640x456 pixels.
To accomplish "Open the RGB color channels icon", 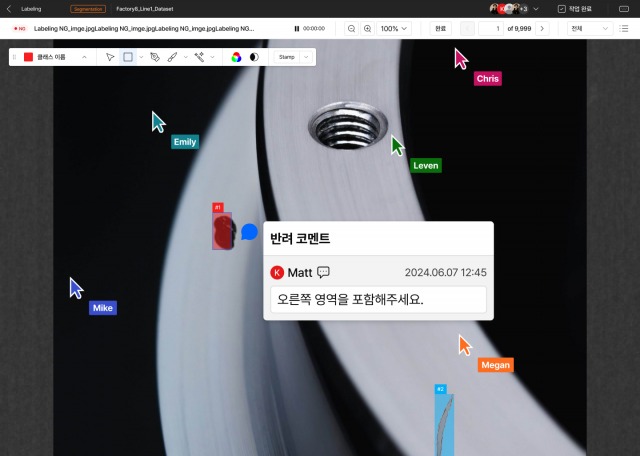I will pos(236,57).
